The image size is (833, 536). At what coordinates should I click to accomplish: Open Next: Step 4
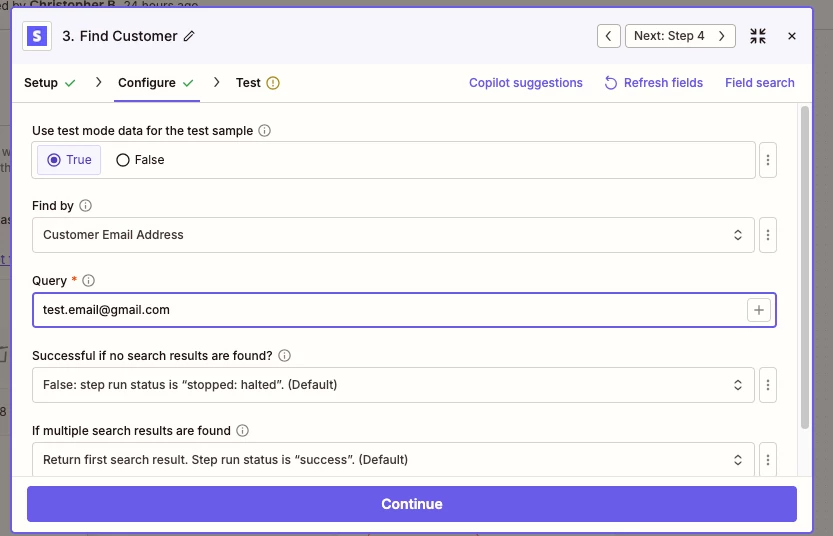680,36
